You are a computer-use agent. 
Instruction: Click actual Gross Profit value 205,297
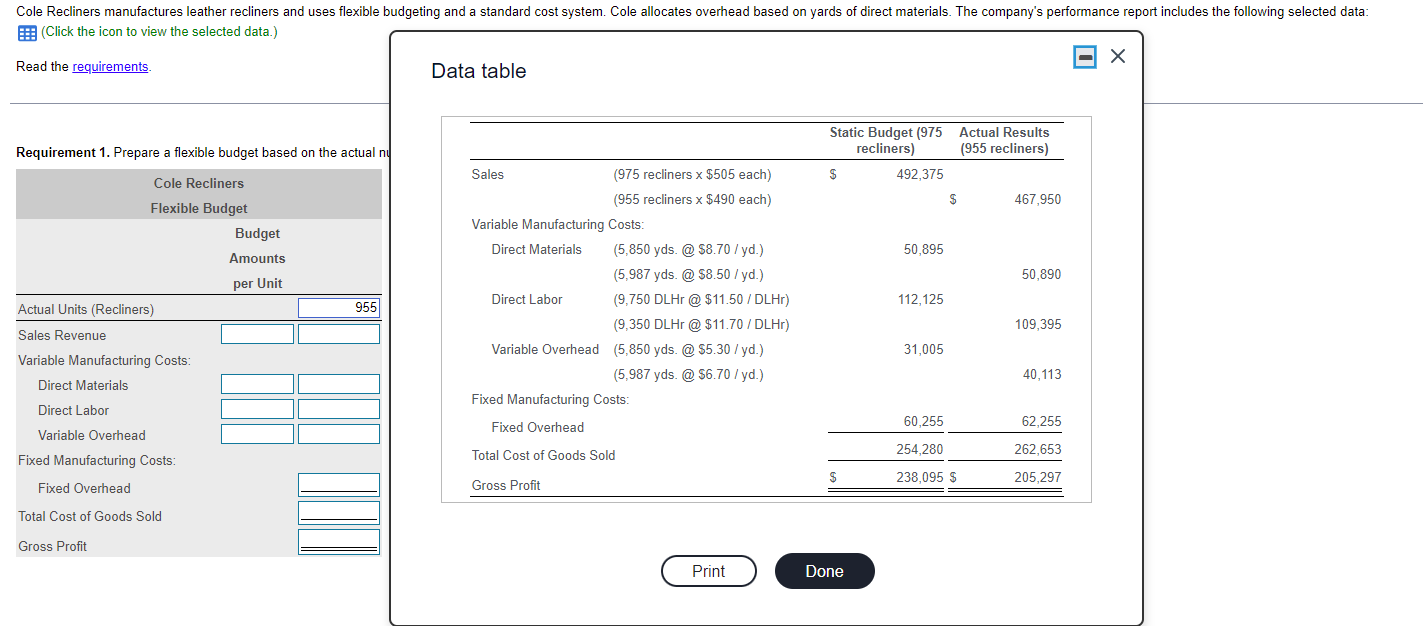point(1037,477)
